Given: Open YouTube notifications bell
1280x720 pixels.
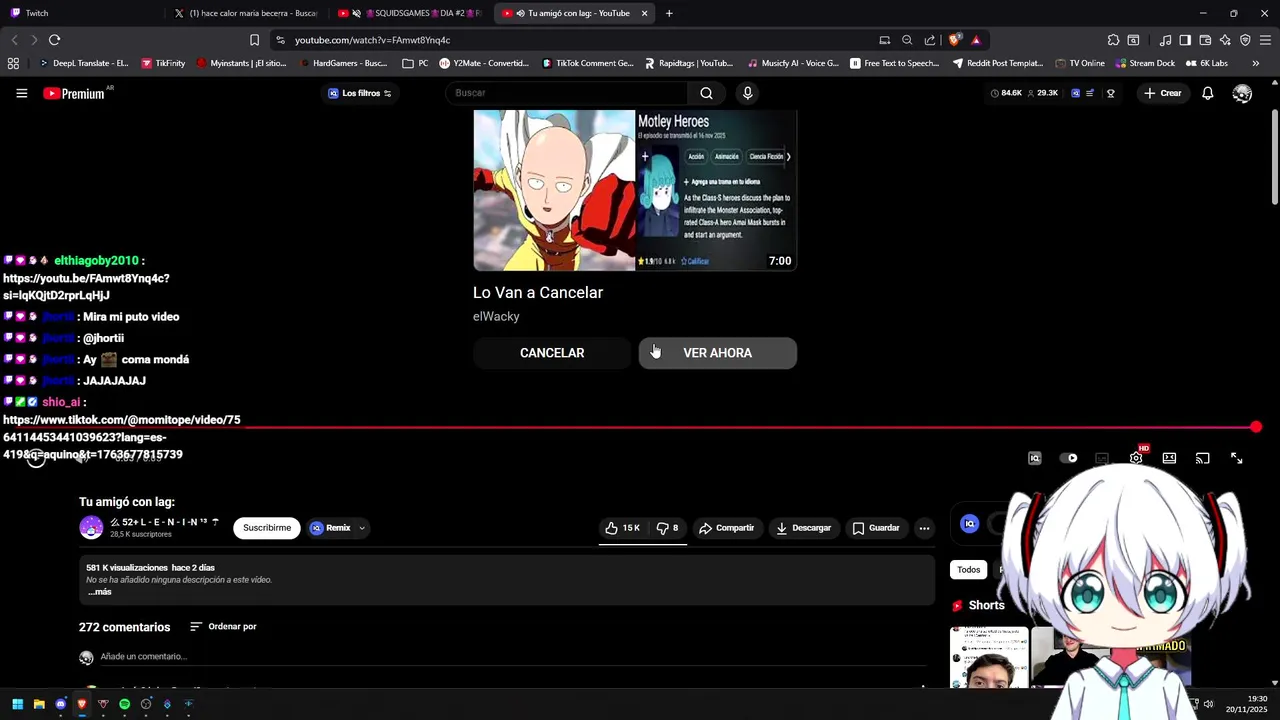Looking at the screenshot, I should (1207, 93).
